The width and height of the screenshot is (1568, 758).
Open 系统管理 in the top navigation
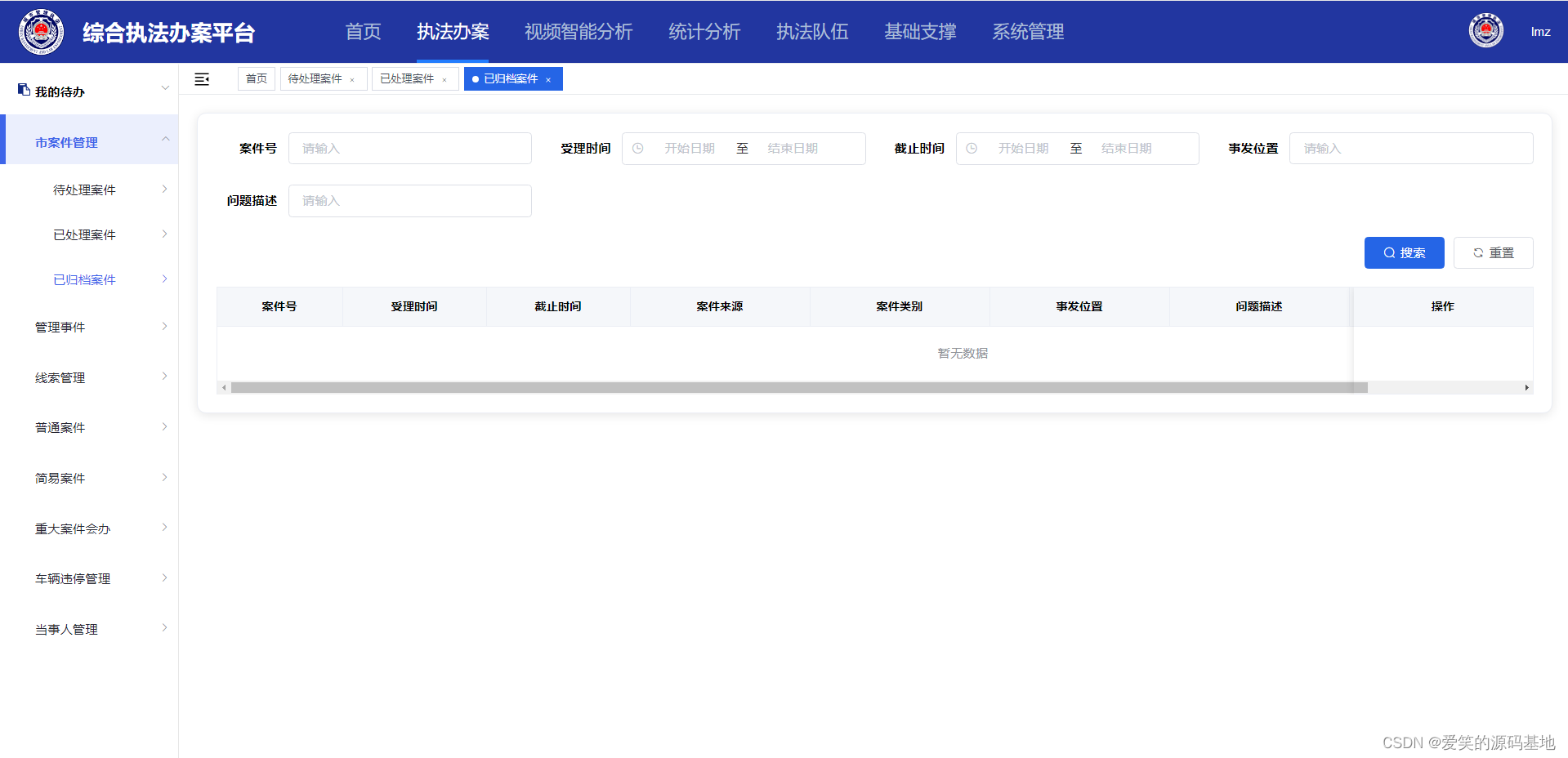coord(1028,32)
